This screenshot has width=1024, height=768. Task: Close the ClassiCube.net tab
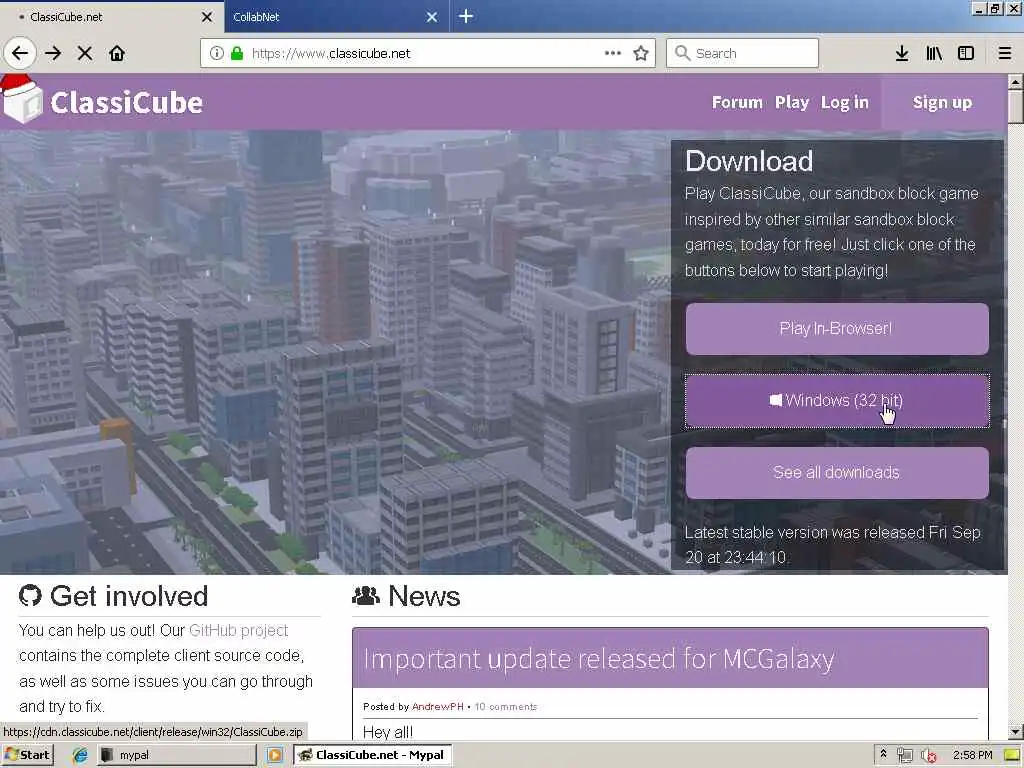(x=207, y=17)
